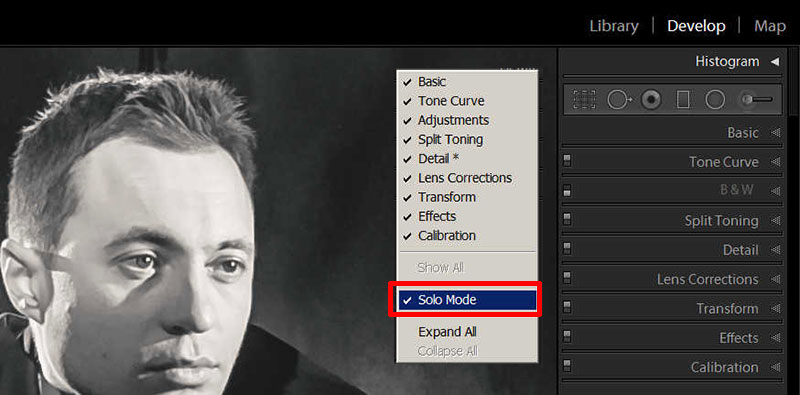Uncheck Lens Corrections in the context menu
This screenshot has width=800, height=395.
[x=467, y=178]
